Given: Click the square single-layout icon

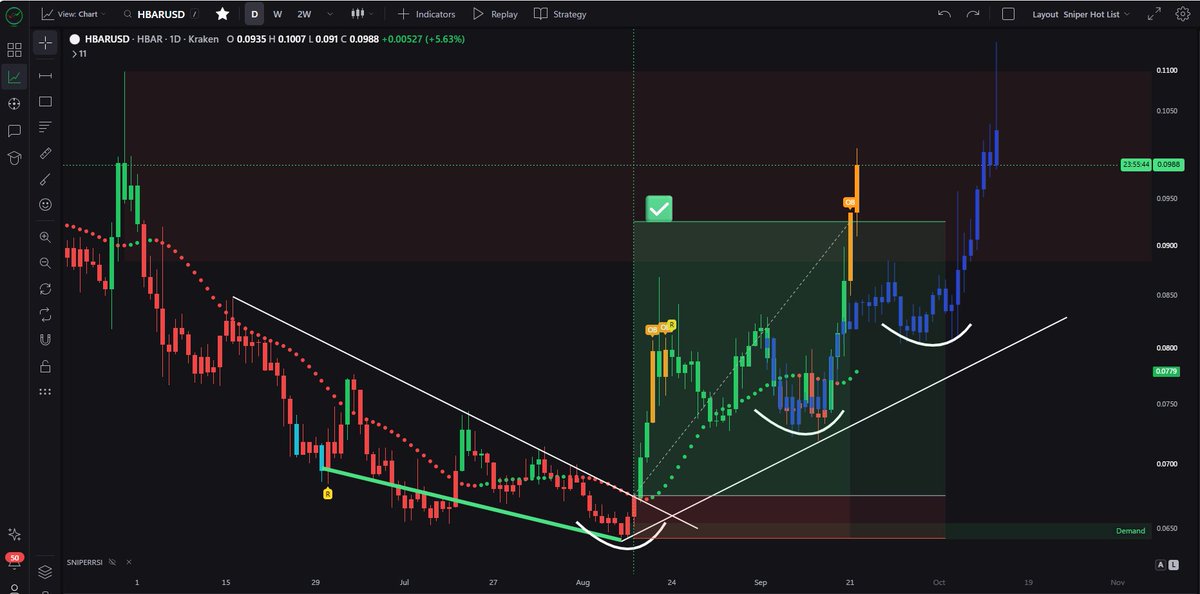Looking at the screenshot, I should (1008, 14).
